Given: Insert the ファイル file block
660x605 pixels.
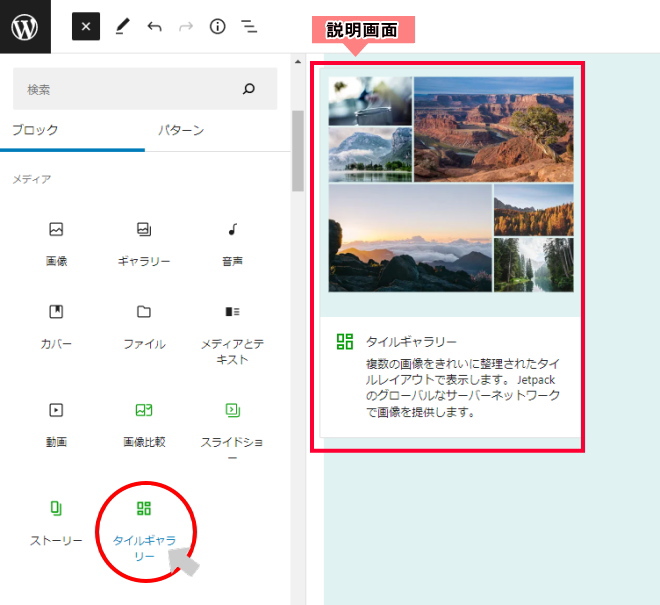Looking at the screenshot, I should coord(144,327).
